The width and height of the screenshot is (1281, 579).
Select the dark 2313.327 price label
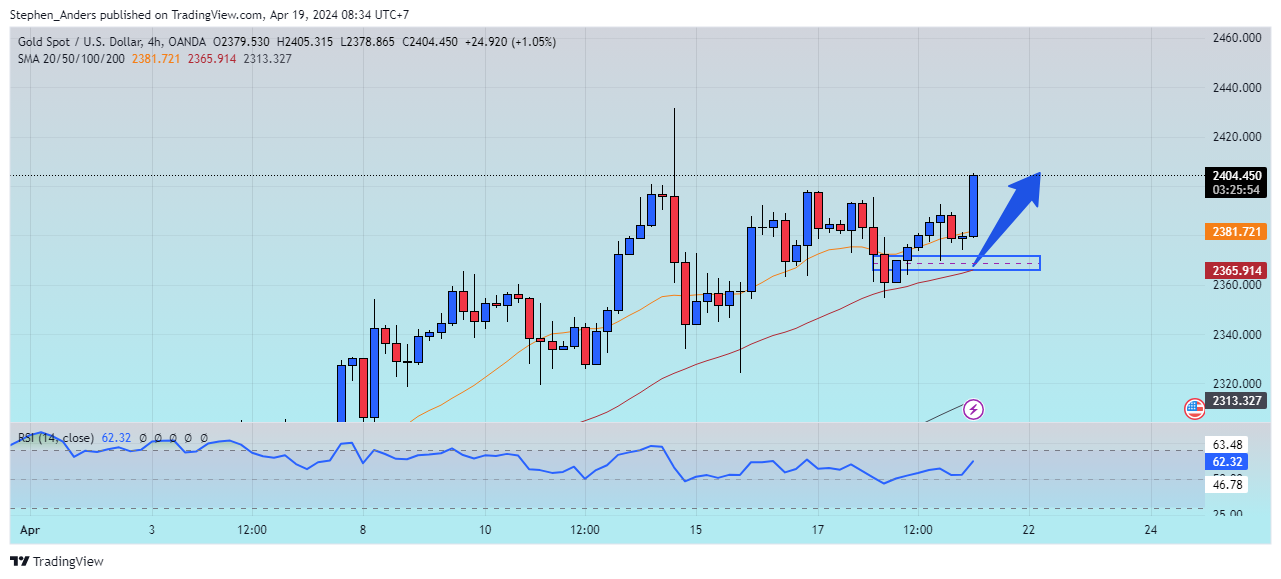pos(1236,401)
